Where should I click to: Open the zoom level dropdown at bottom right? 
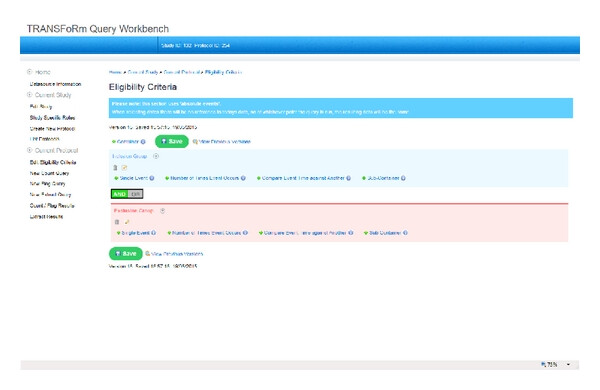click(x=568, y=364)
